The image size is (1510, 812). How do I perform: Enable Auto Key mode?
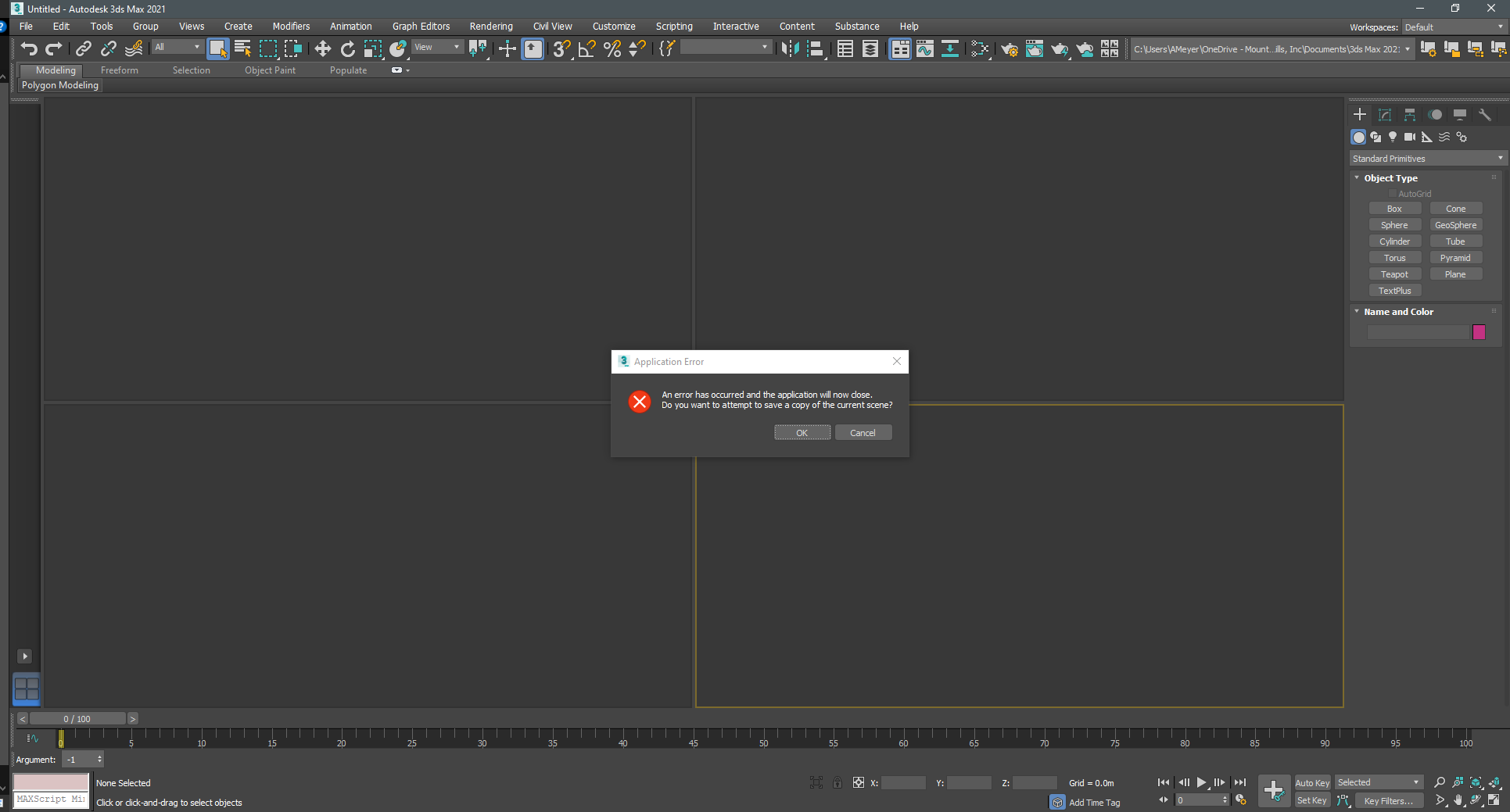pos(1312,783)
